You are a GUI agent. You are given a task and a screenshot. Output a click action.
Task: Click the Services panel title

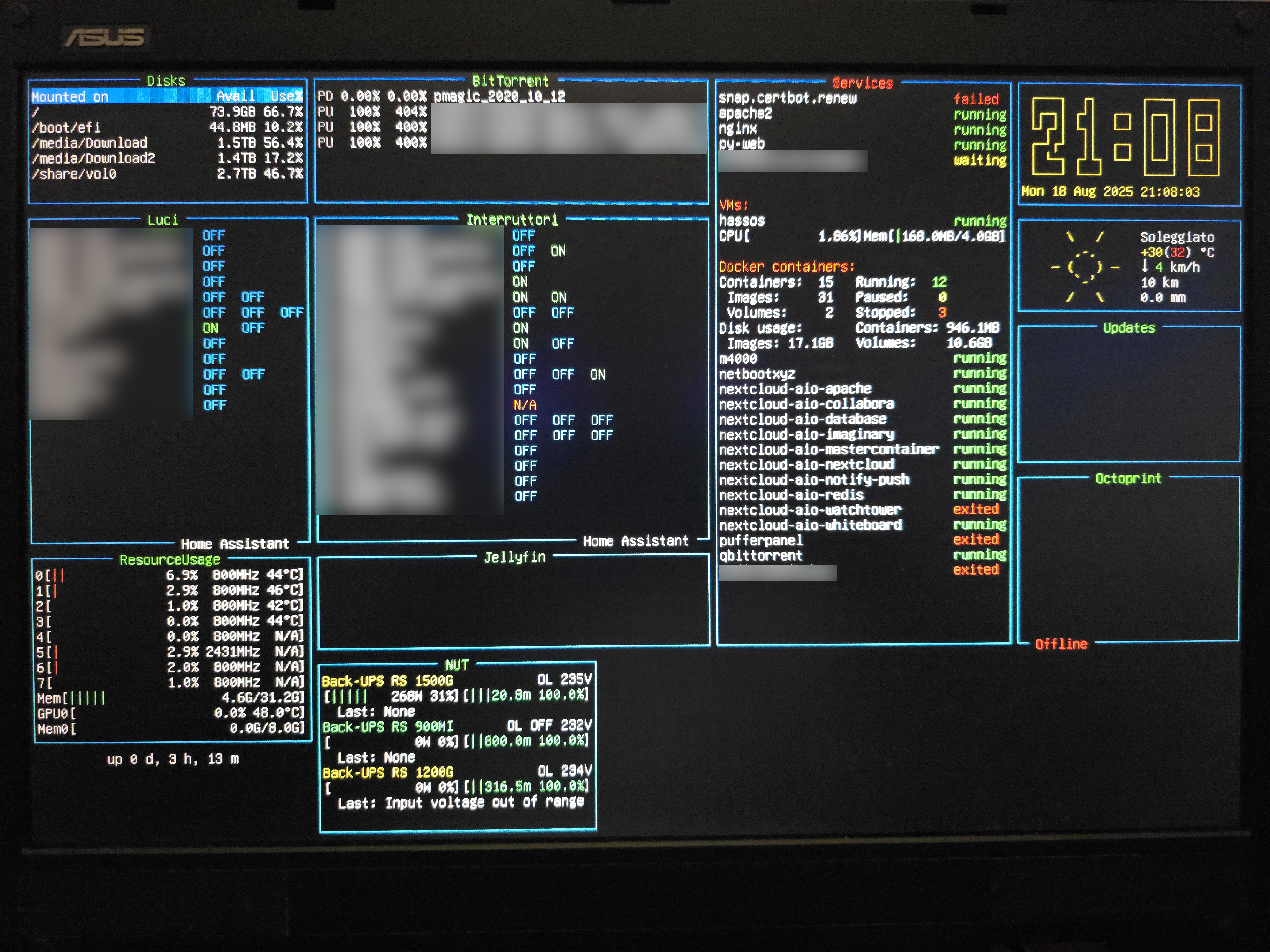pyautogui.click(x=862, y=83)
